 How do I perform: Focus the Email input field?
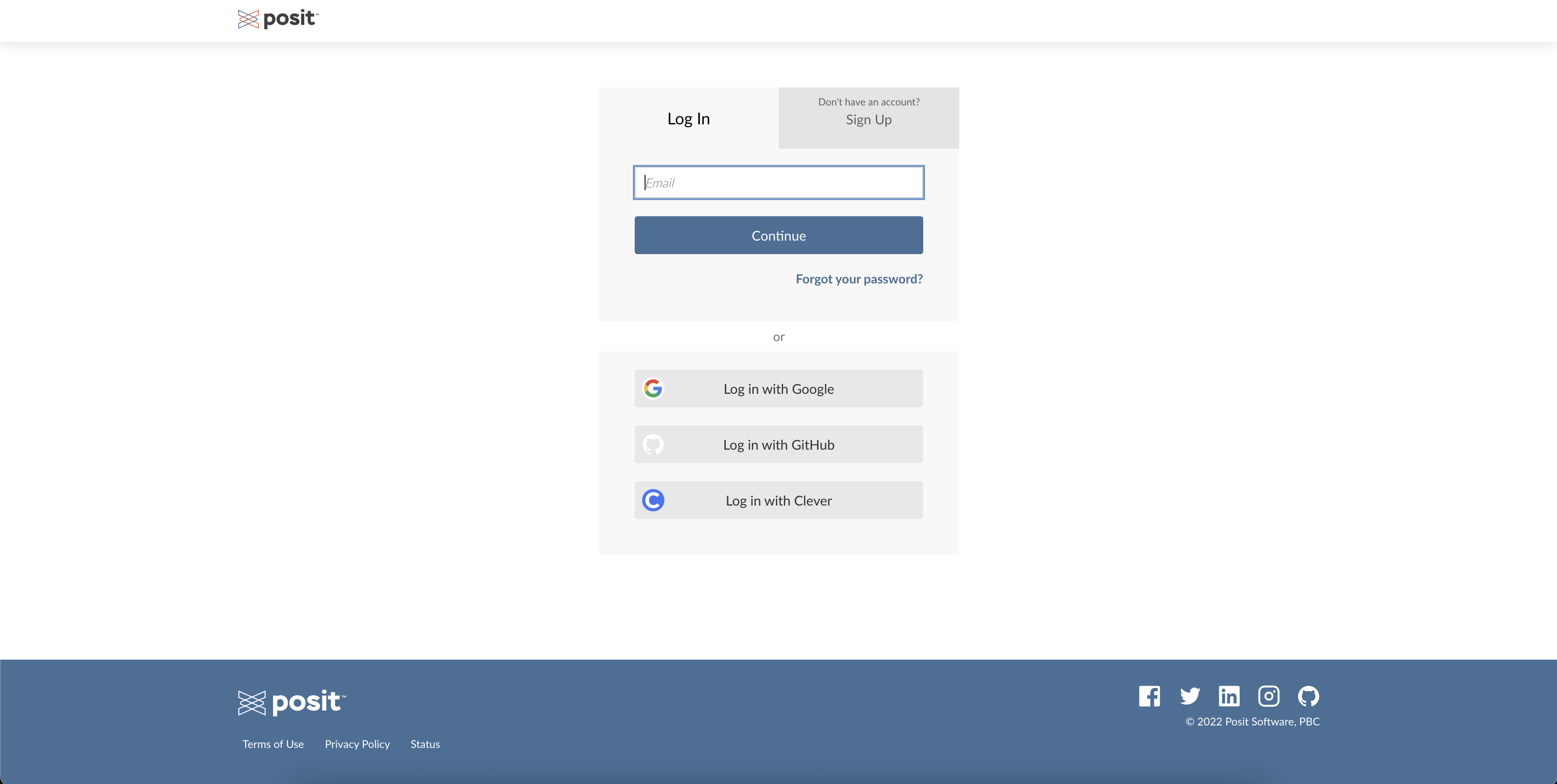tap(778, 182)
